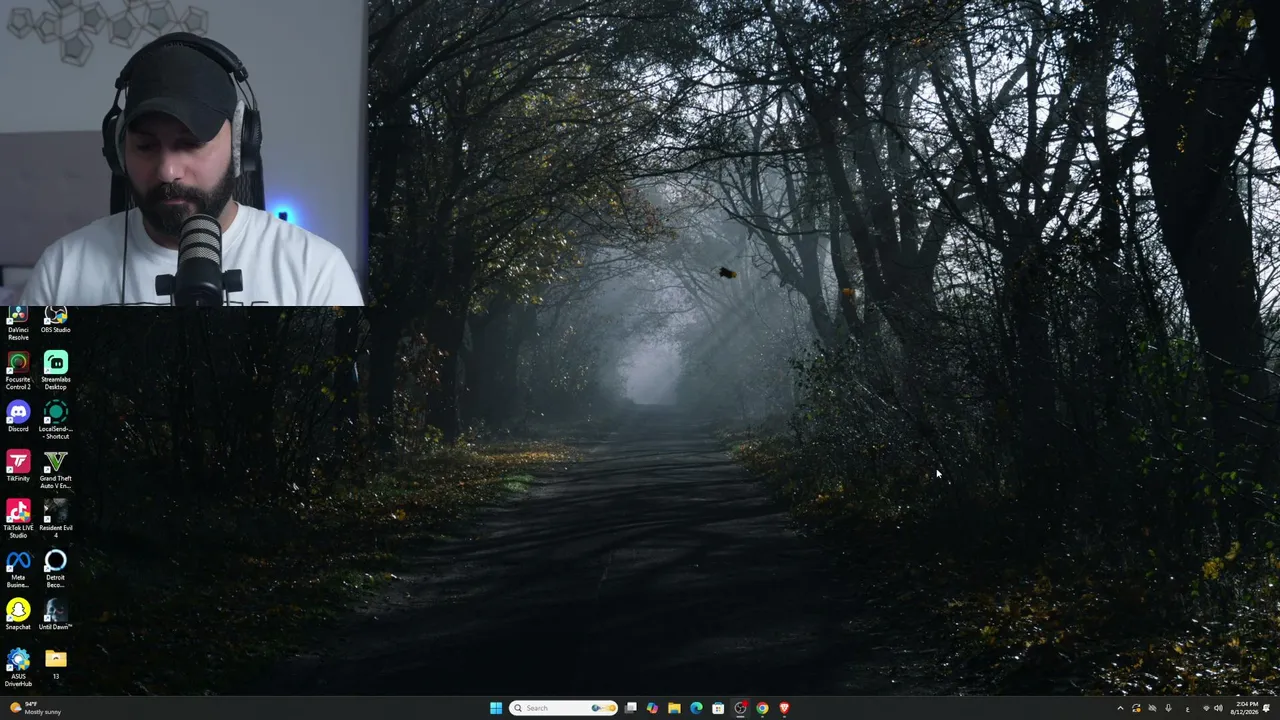Open File Explorer from the taskbar

pos(674,708)
